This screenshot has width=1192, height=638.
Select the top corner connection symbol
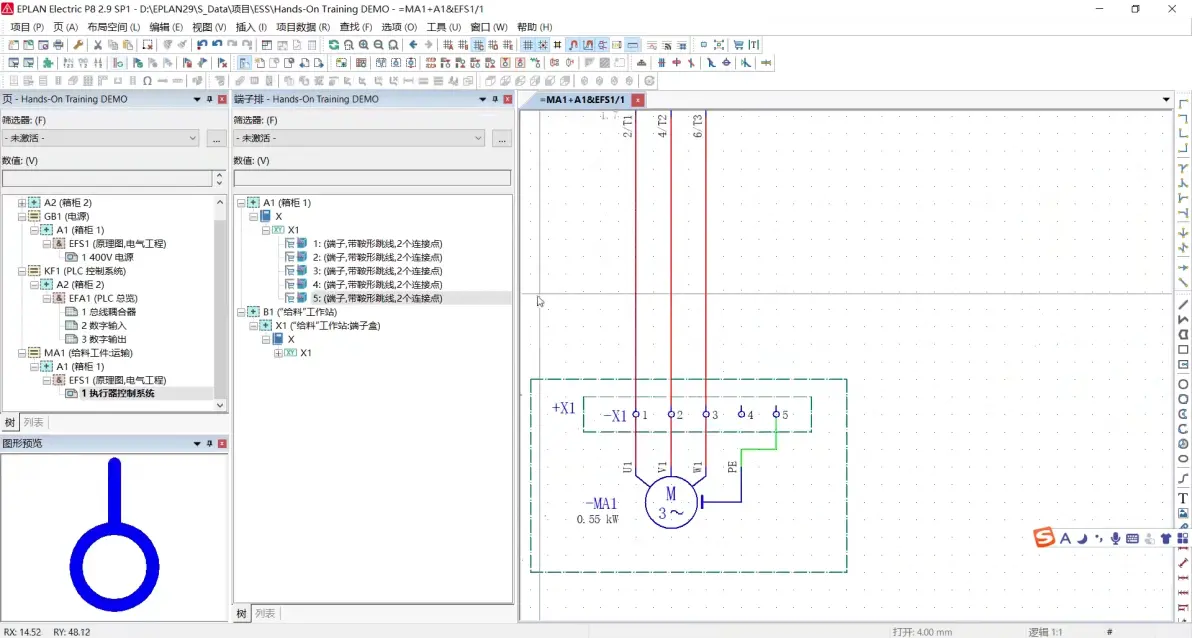[1183, 103]
